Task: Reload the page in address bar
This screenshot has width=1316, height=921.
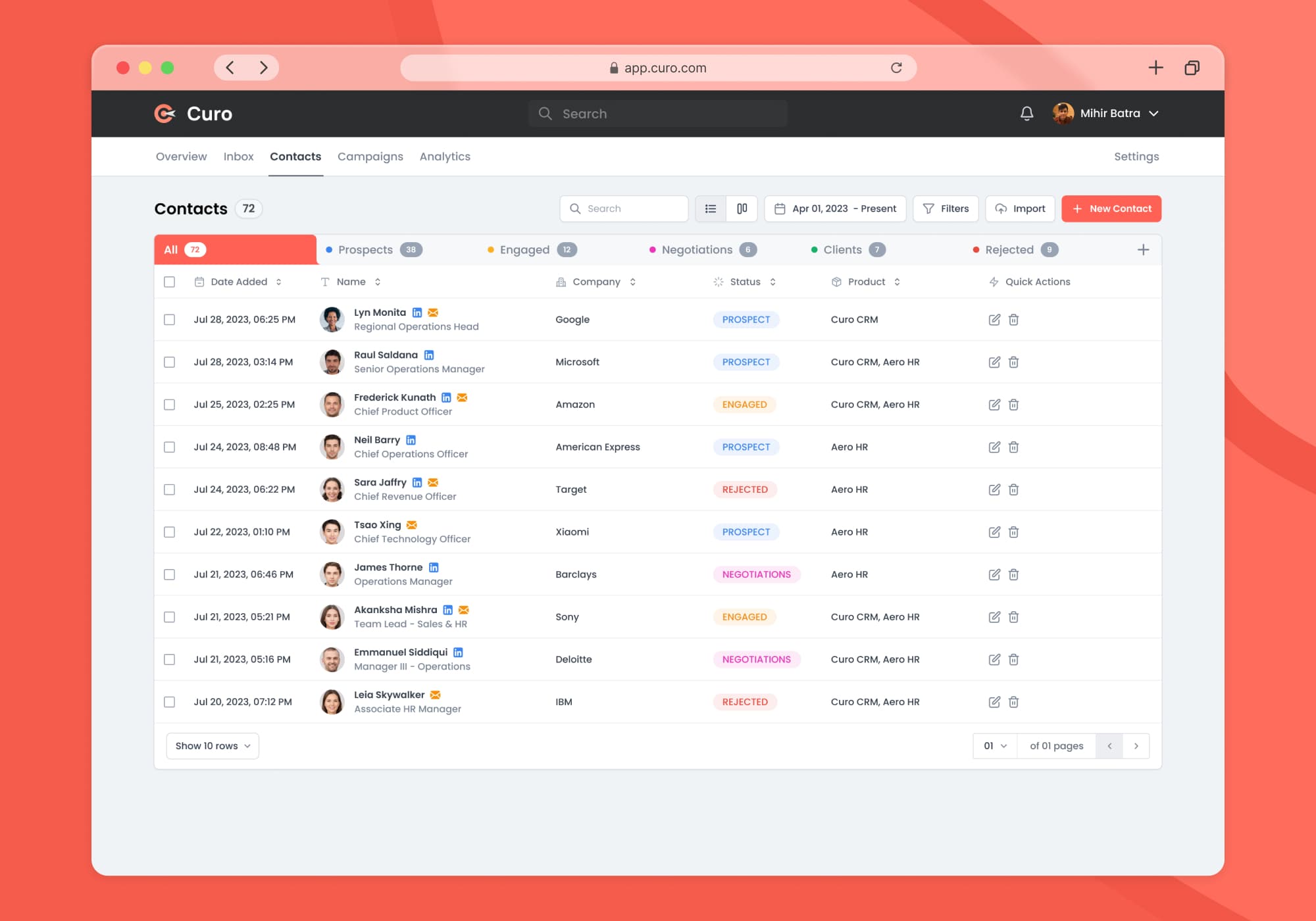Action: [x=896, y=68]
